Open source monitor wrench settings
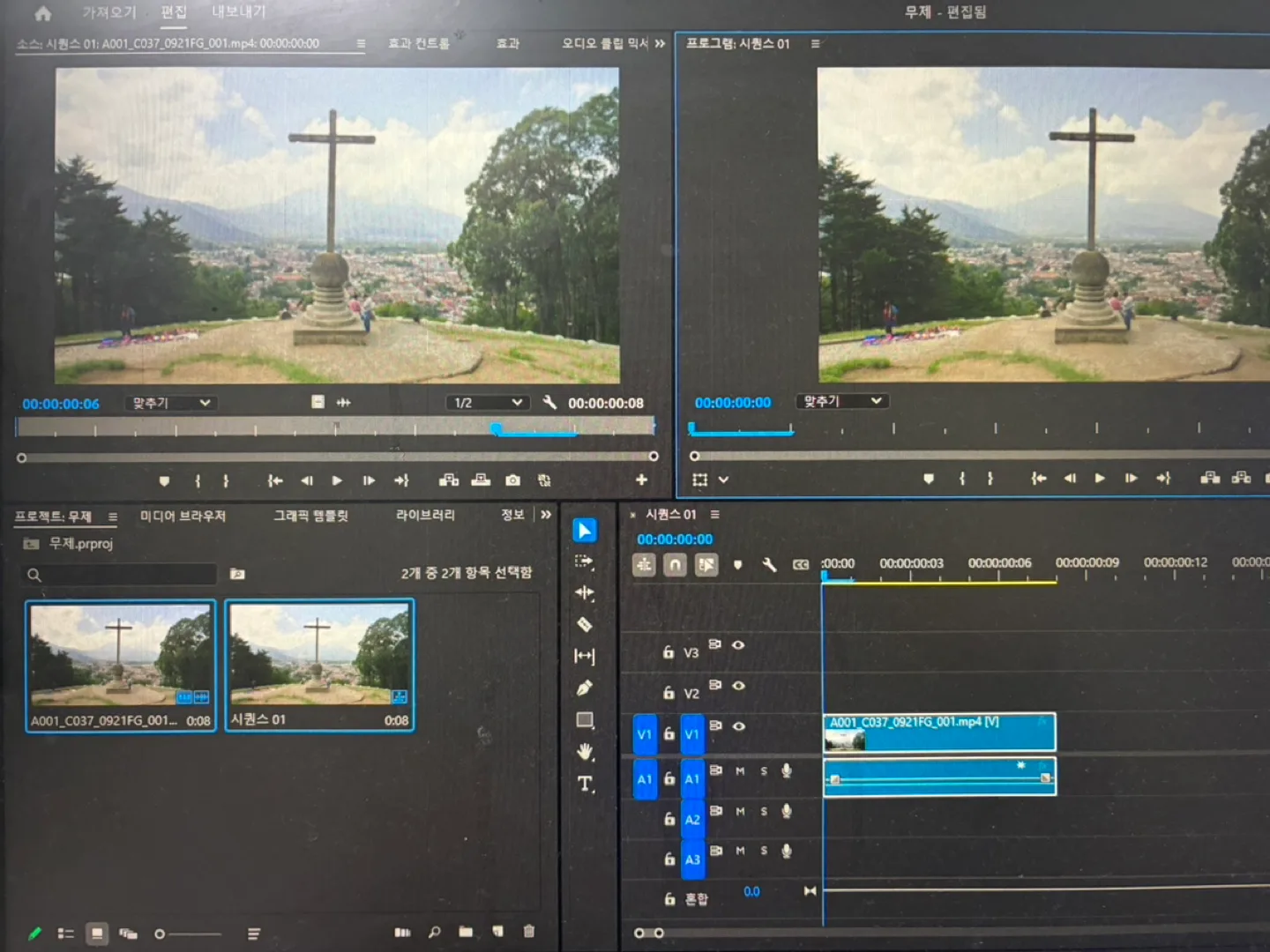 [x=549, y=403]
